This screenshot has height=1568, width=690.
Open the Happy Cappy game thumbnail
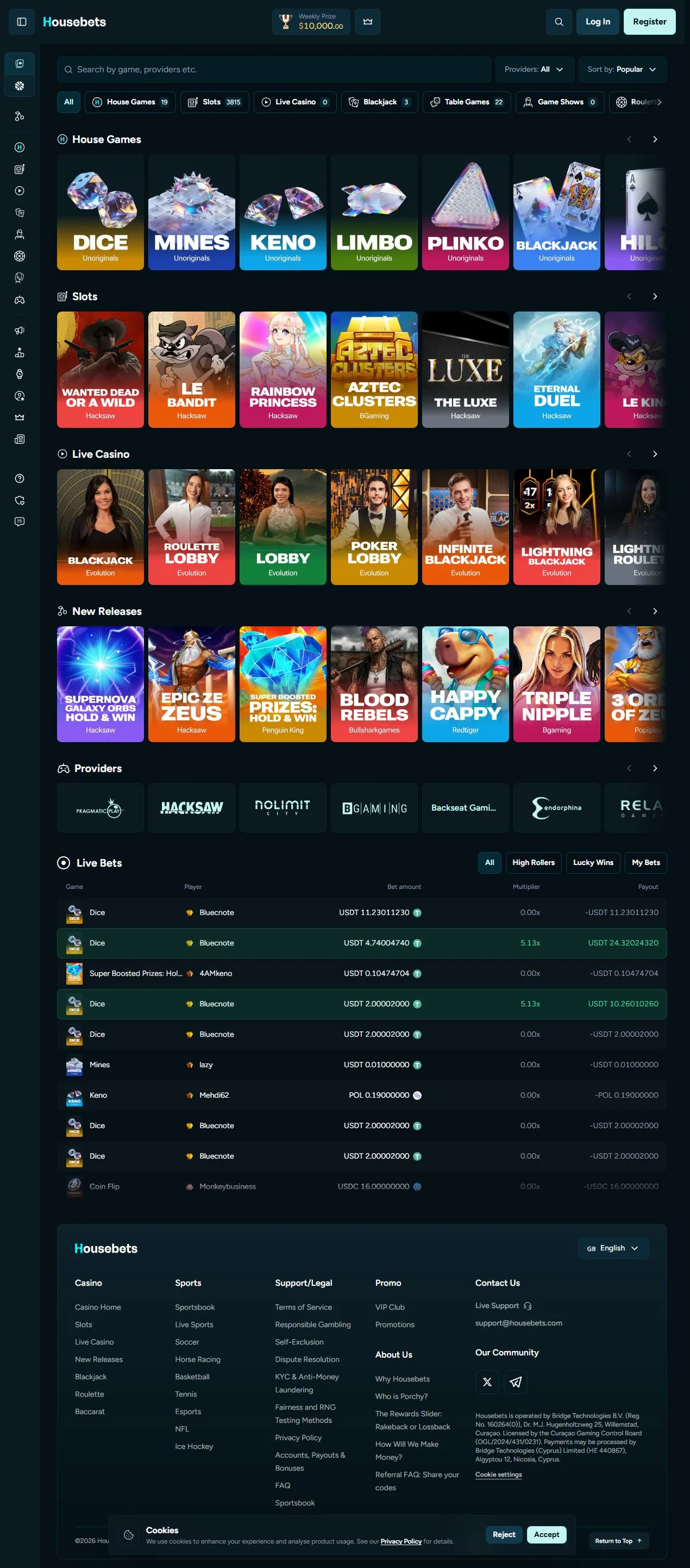(x=465, y=684)
